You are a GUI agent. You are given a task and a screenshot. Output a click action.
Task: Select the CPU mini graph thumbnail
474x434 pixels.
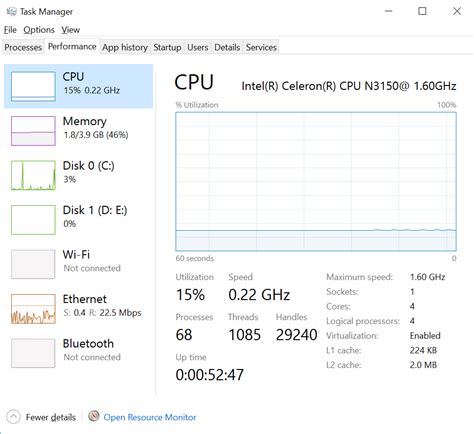[33, 86]
